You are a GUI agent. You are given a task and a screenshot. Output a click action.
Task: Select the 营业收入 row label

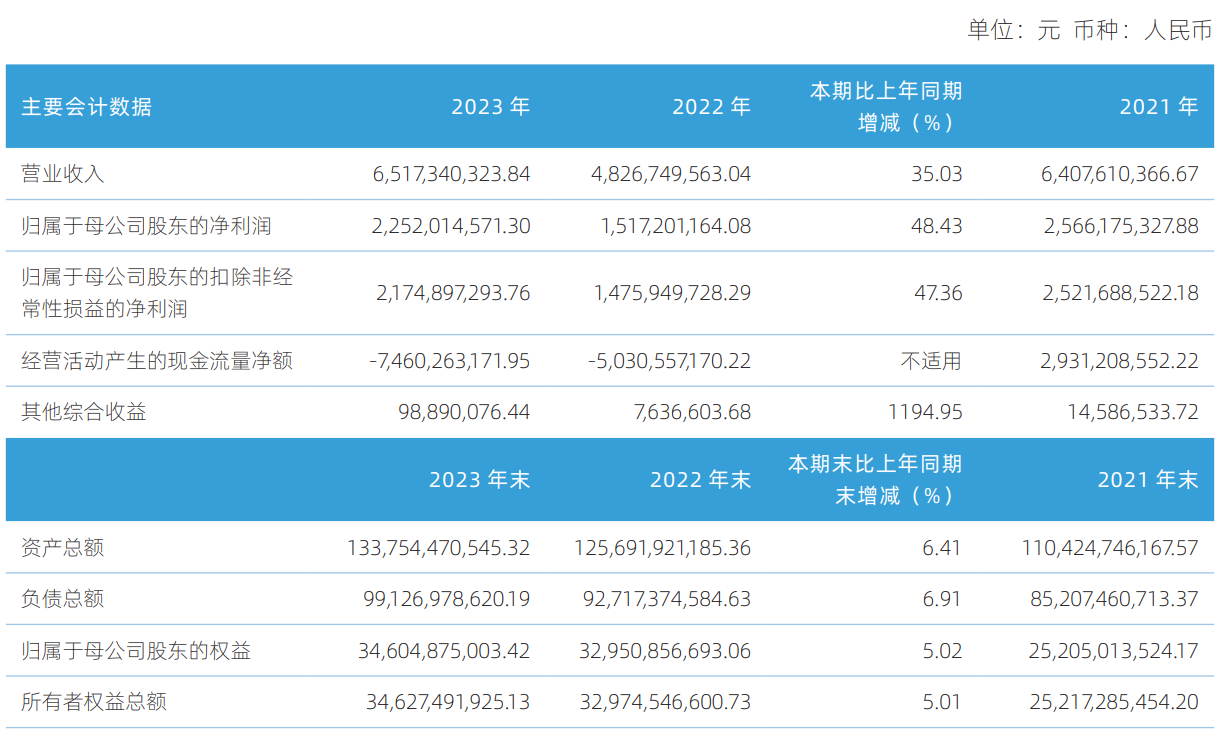coord(63,174)
